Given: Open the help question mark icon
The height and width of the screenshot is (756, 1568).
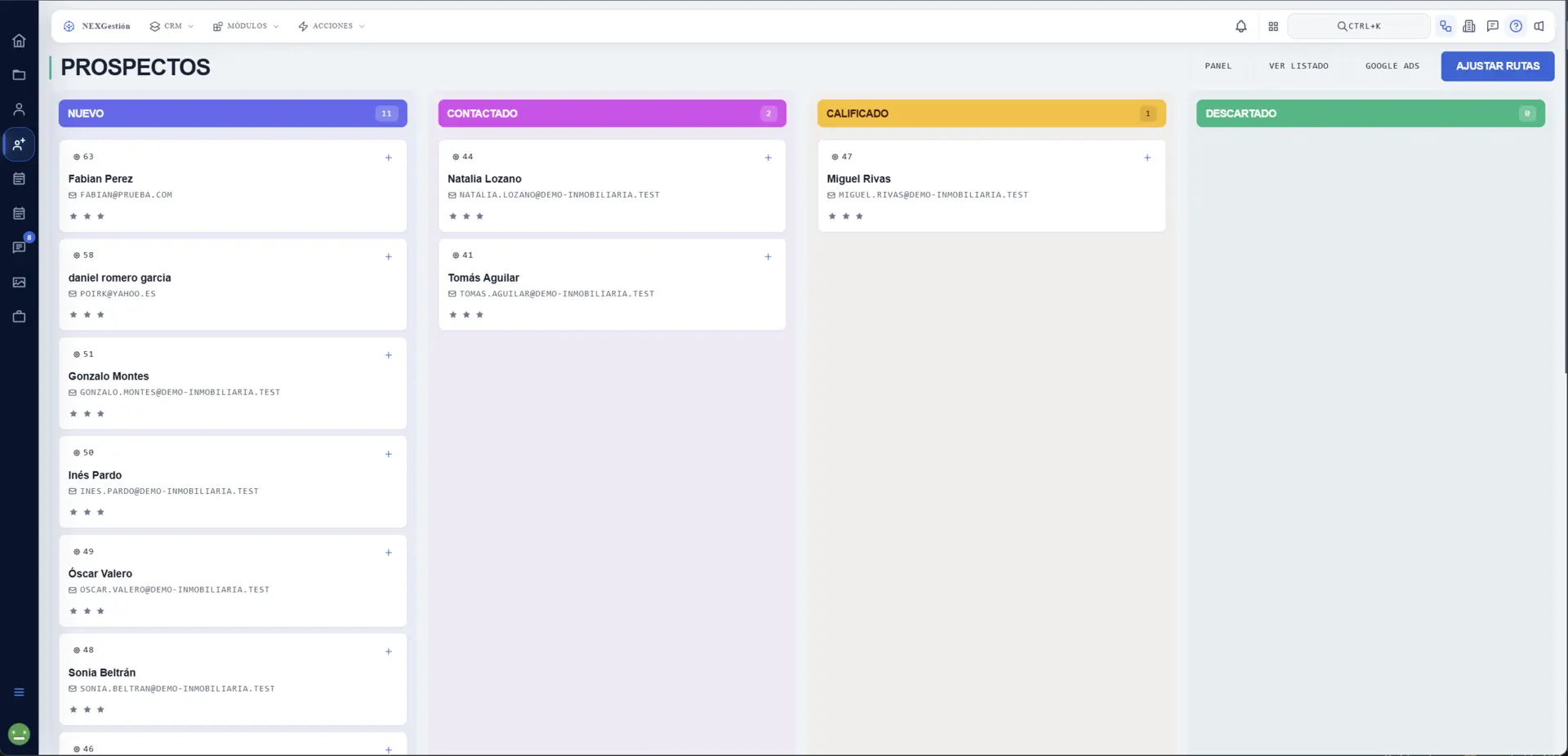Looking at the screenshot, I should coord(1516,26).
